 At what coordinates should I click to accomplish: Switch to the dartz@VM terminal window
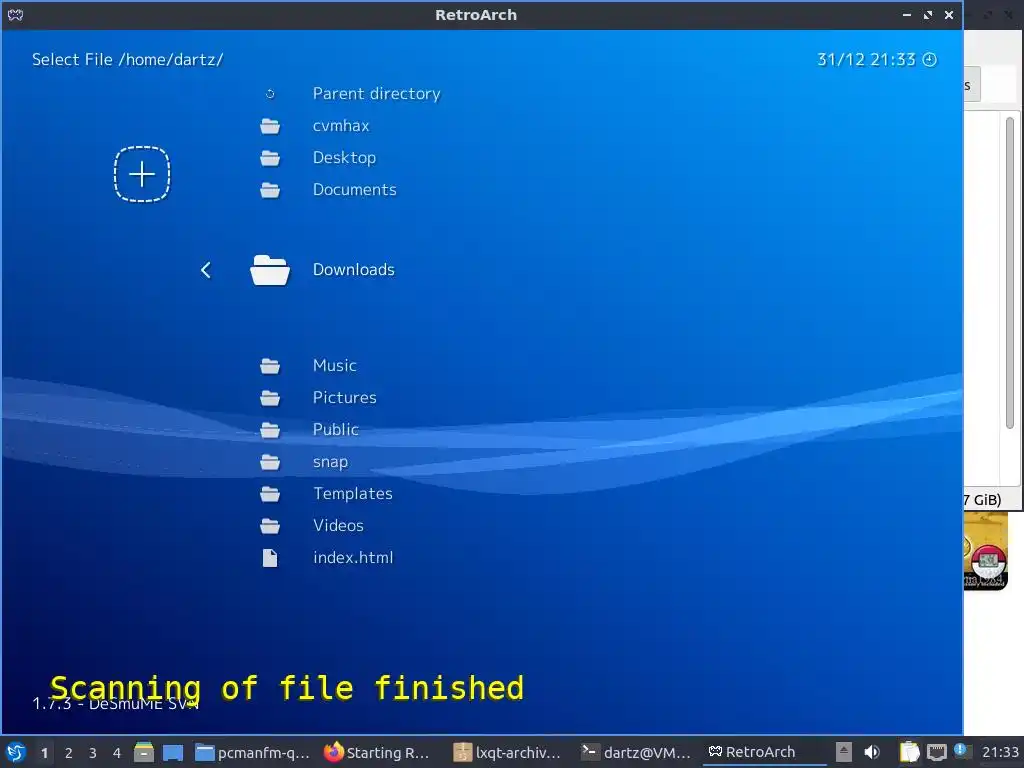click(x=635, y=752)
